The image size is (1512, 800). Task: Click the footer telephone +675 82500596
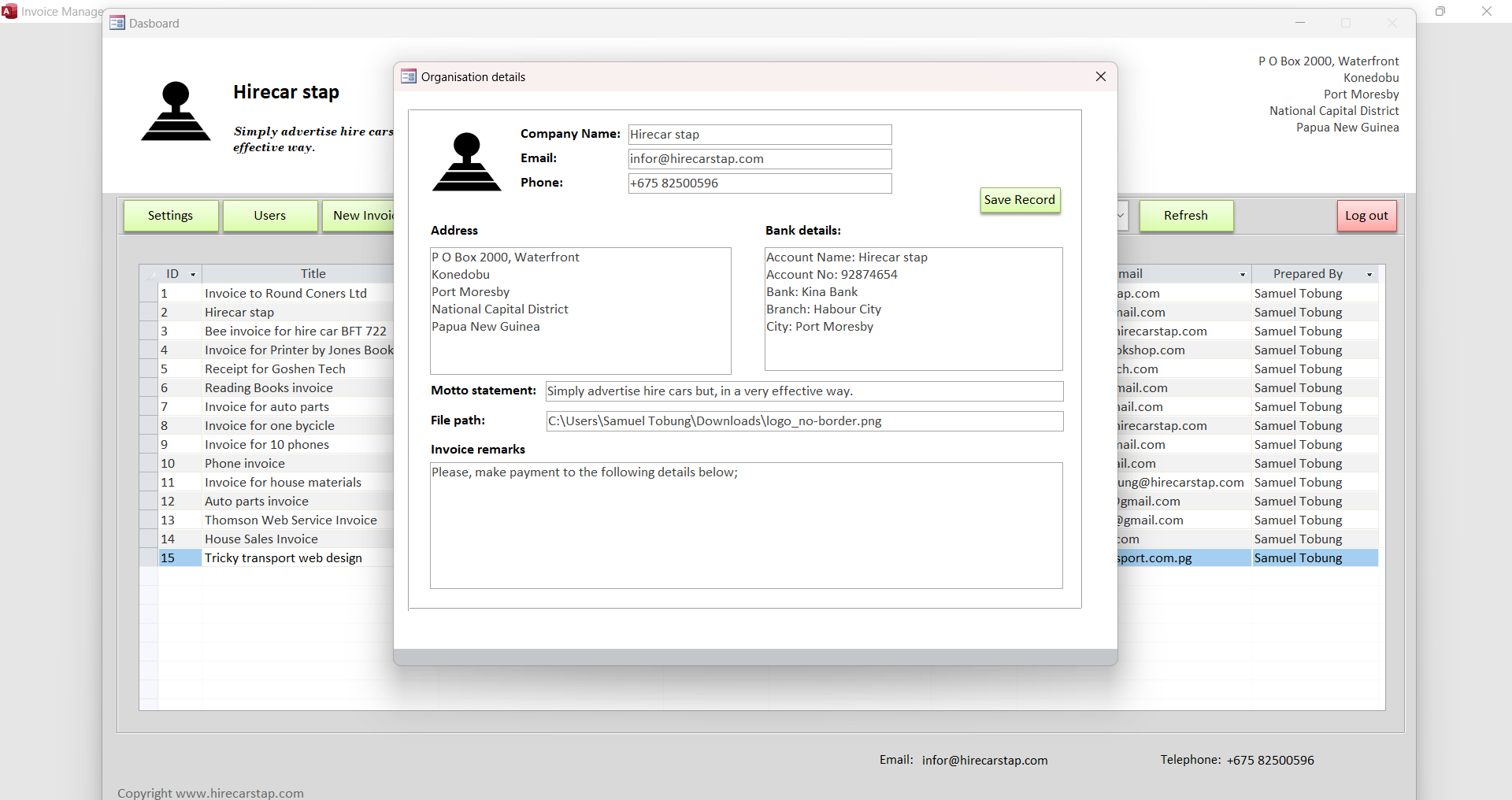point(1270,760)
